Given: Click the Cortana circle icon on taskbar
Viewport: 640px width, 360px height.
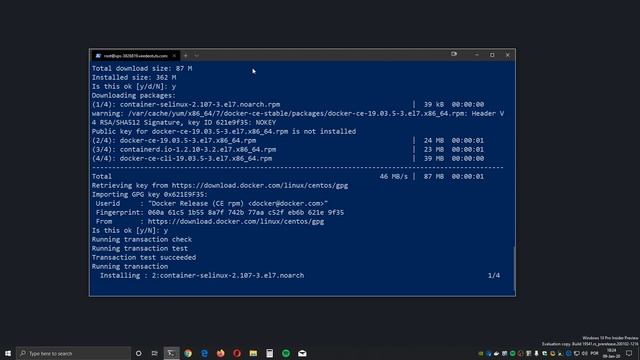Looking at the screenshot, I should tap(139, 353).
